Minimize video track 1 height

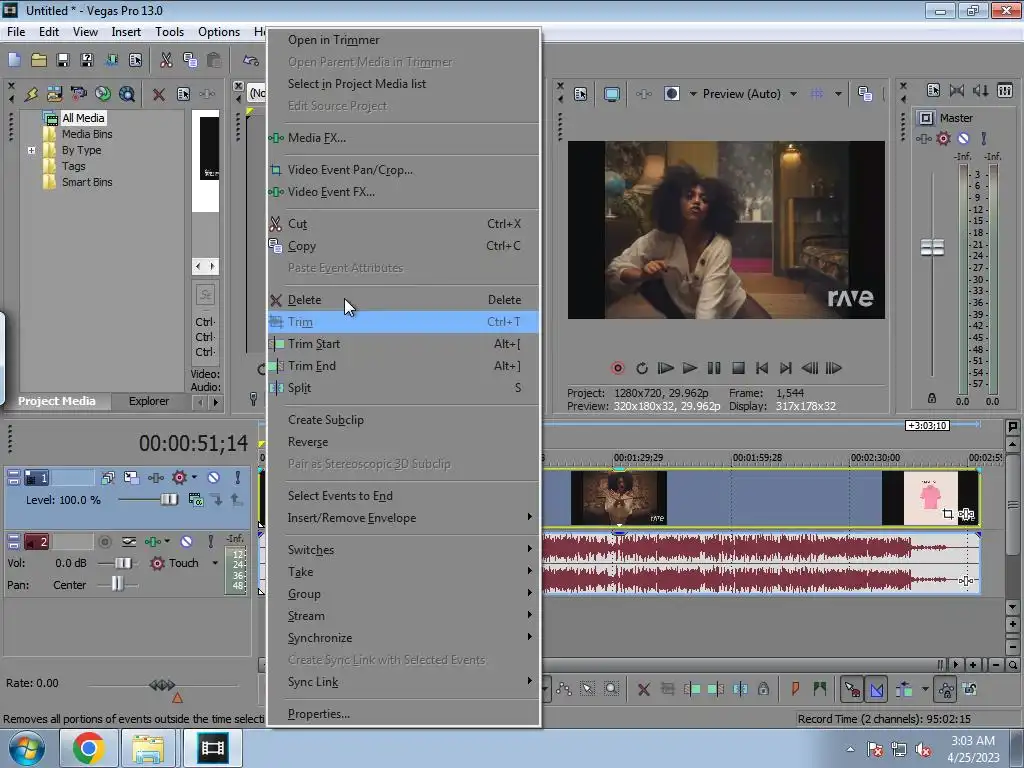point(13,474)
